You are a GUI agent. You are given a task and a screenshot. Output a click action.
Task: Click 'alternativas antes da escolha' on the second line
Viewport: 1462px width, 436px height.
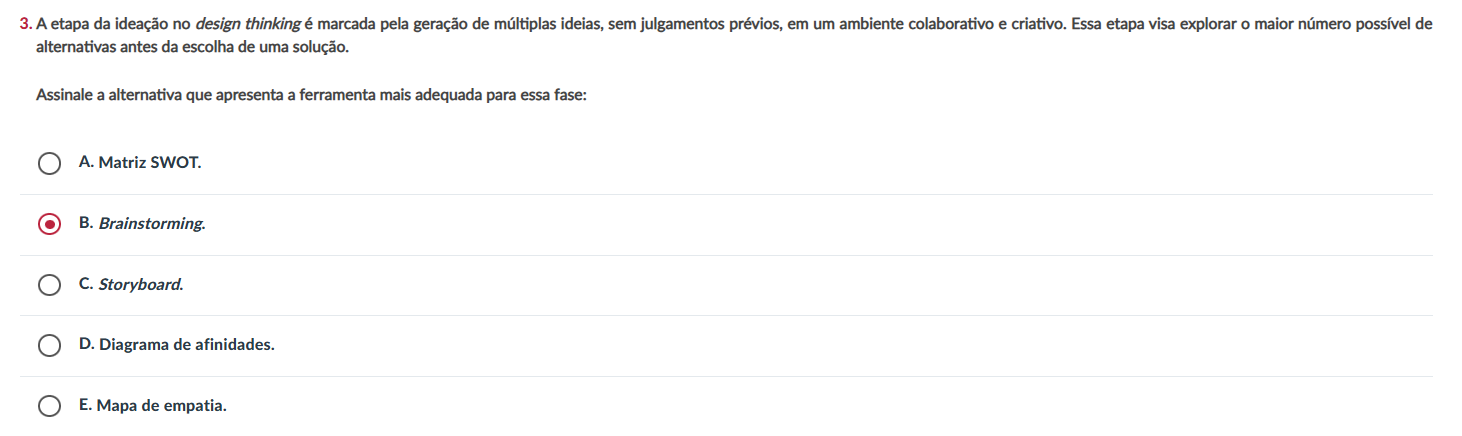coord(130,47)
